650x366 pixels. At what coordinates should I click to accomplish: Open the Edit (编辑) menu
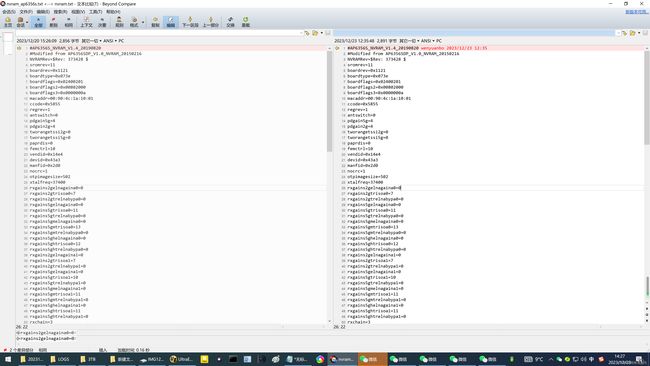[x=43, y=12]
